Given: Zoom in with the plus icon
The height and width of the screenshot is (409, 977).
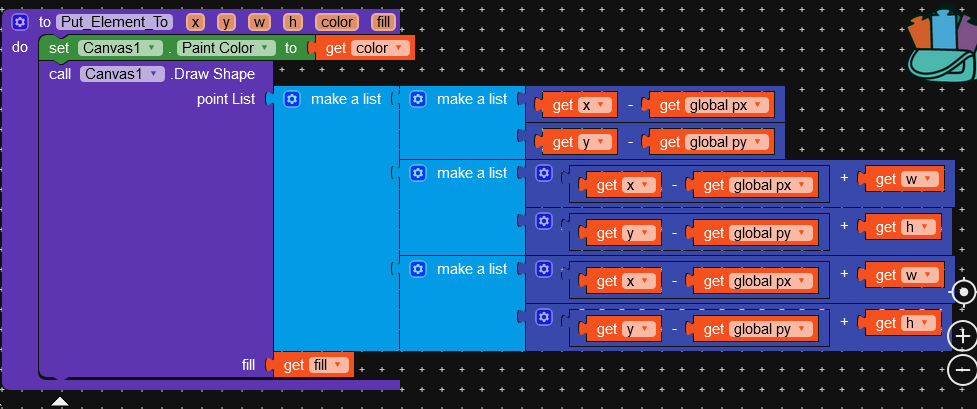Looking at the screenshot, I should 963,337.
